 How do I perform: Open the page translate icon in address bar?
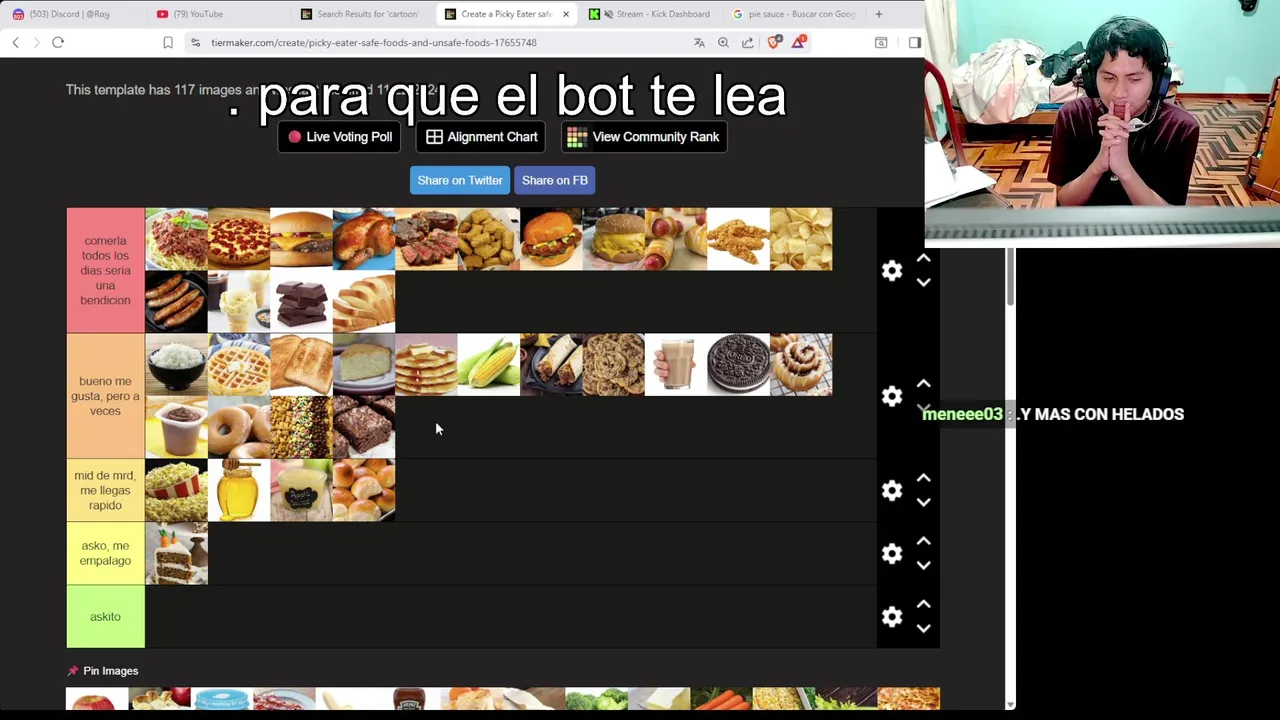699,42
